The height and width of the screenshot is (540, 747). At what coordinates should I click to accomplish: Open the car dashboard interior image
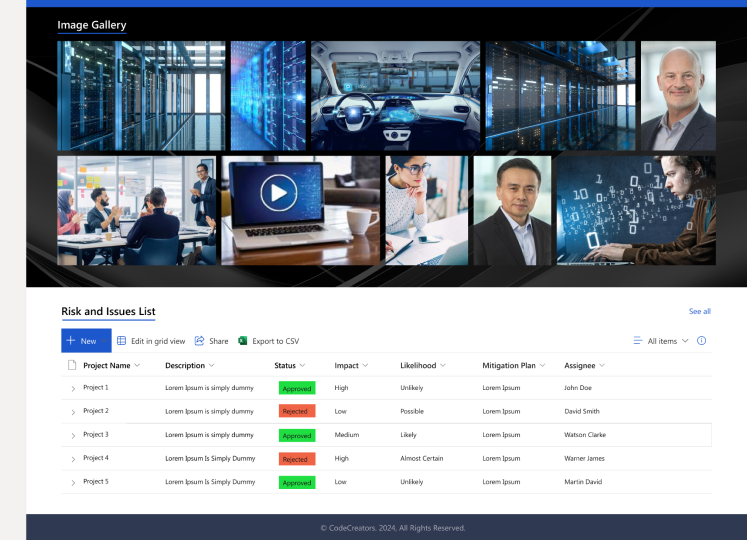click(395, 96)
